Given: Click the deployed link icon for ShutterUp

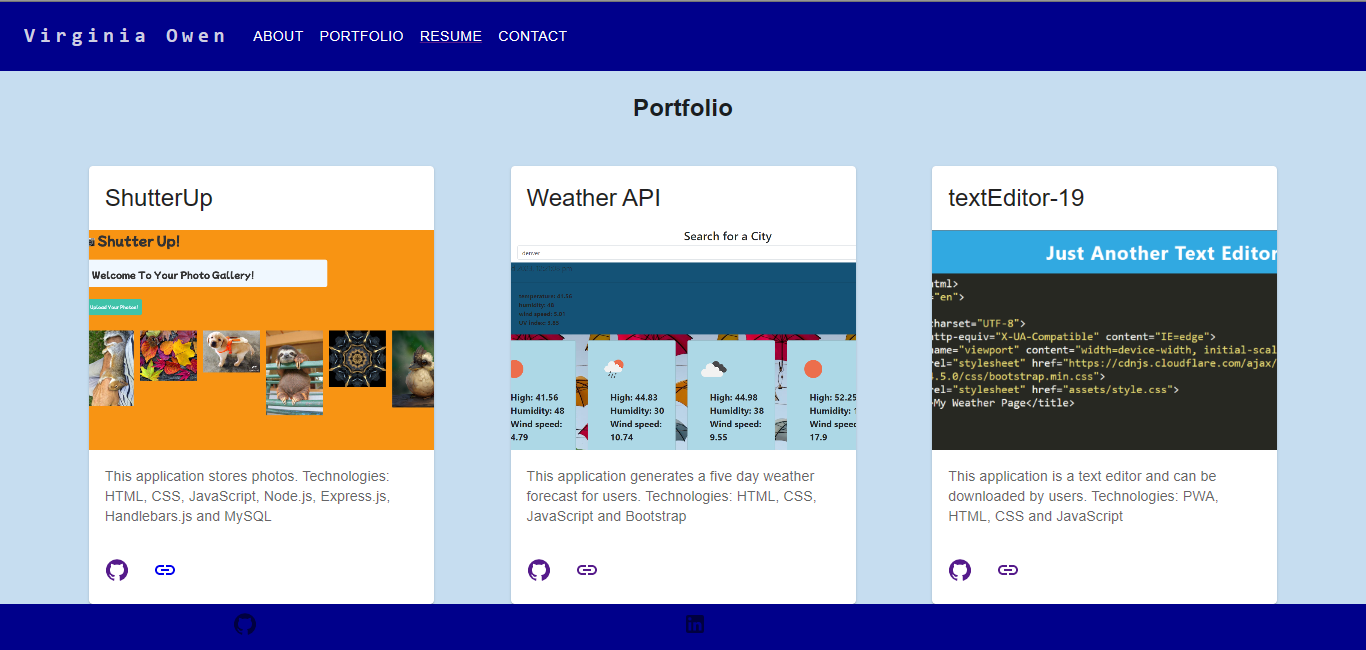Looking at the screenshot, I should click(x=165, y=569).
